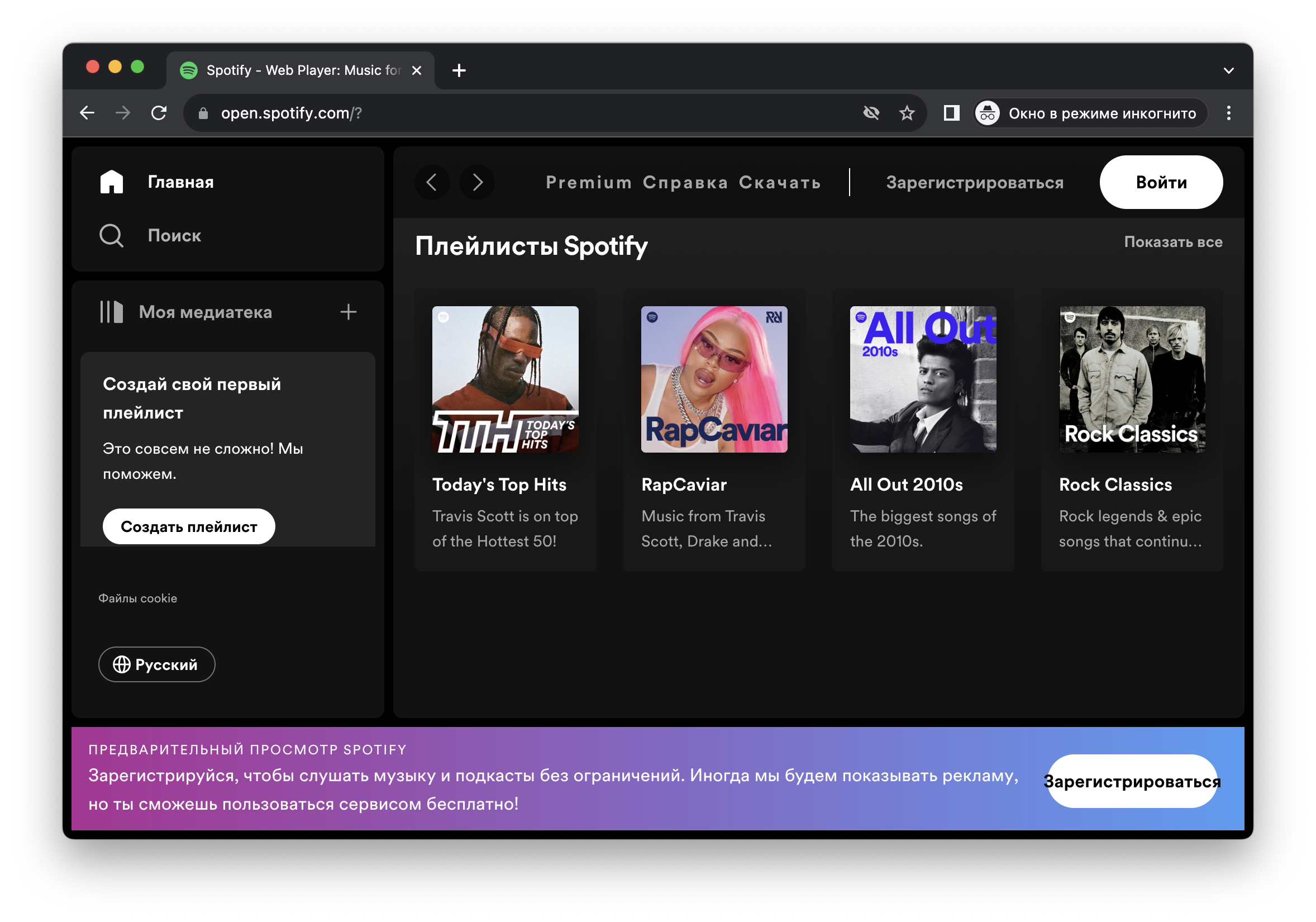The height and width of the screenshot is (922, 1316).
Task: Click Today's Top Hits title text
Action: (x=499, y=484)
